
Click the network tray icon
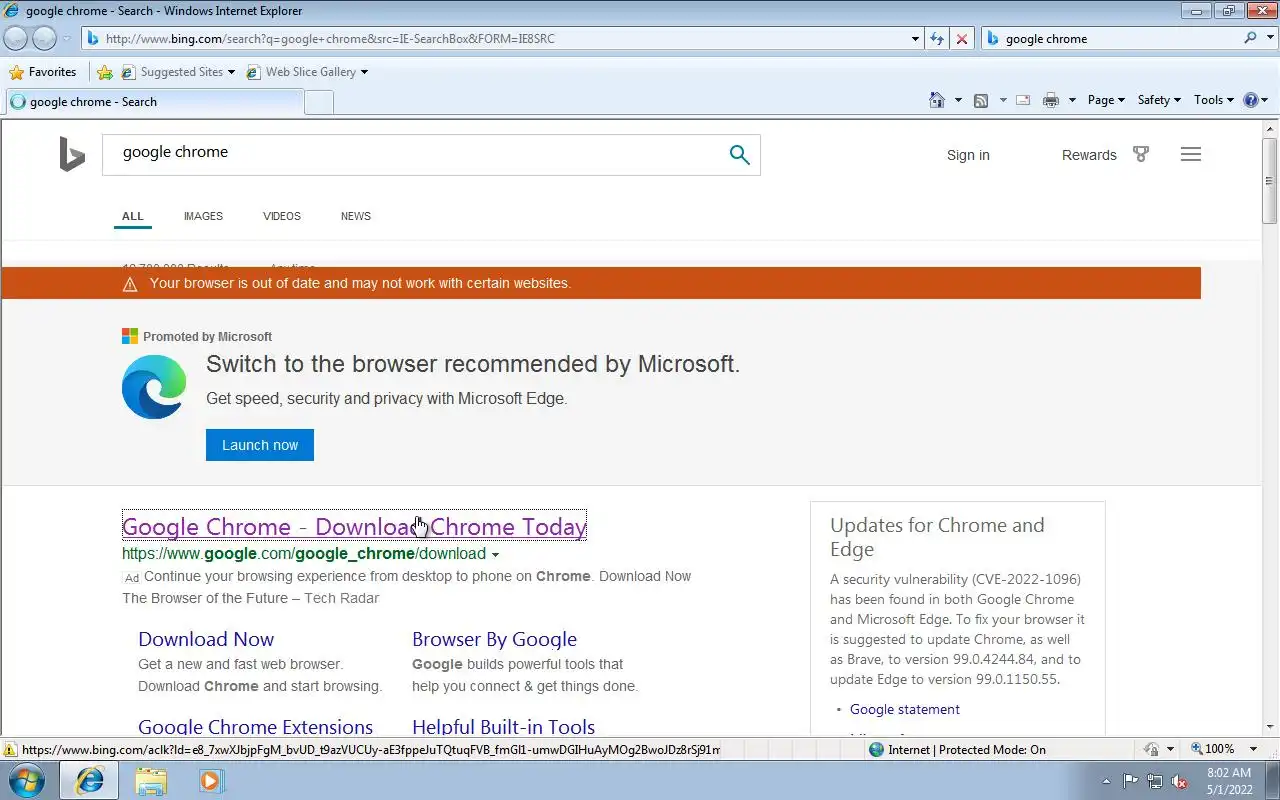1155,781
